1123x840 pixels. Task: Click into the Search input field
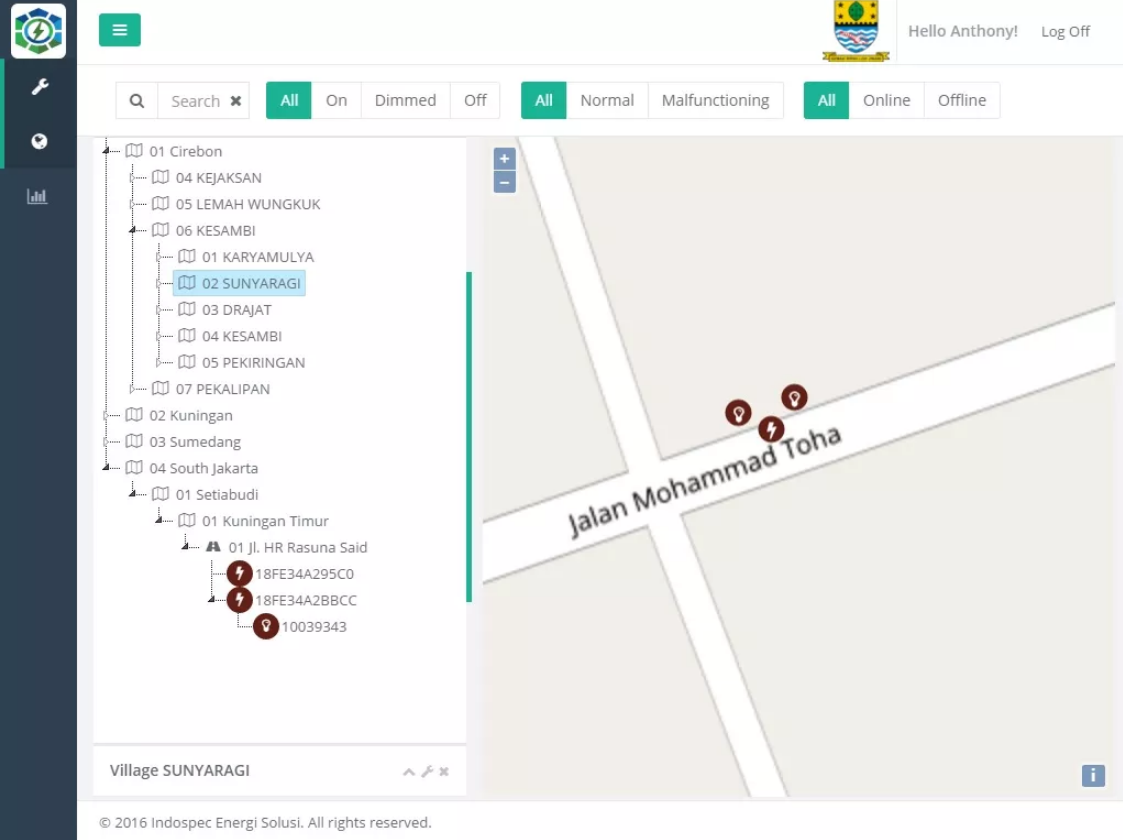(194, 101)
